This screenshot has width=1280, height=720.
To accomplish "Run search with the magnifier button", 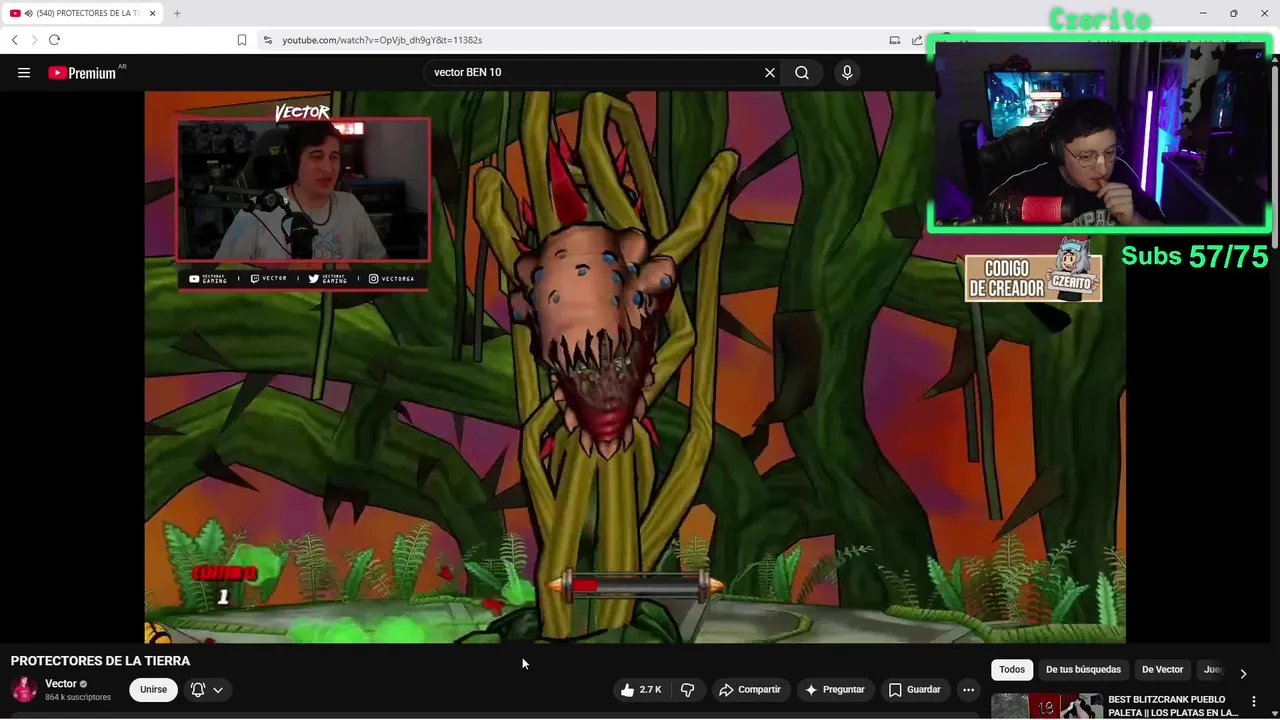I will coord(802,72).
